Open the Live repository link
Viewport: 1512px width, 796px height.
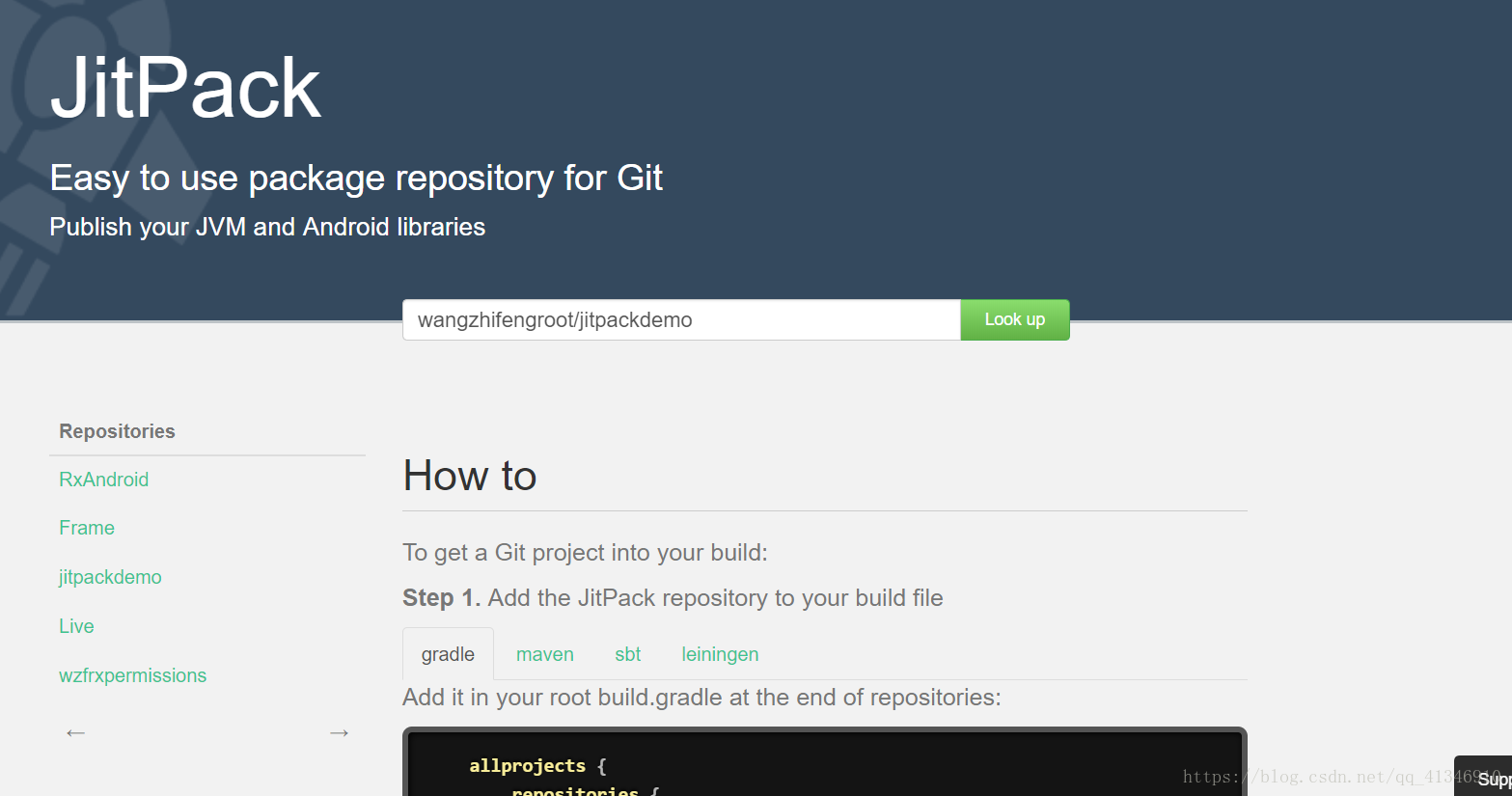[x=76, y=626]
